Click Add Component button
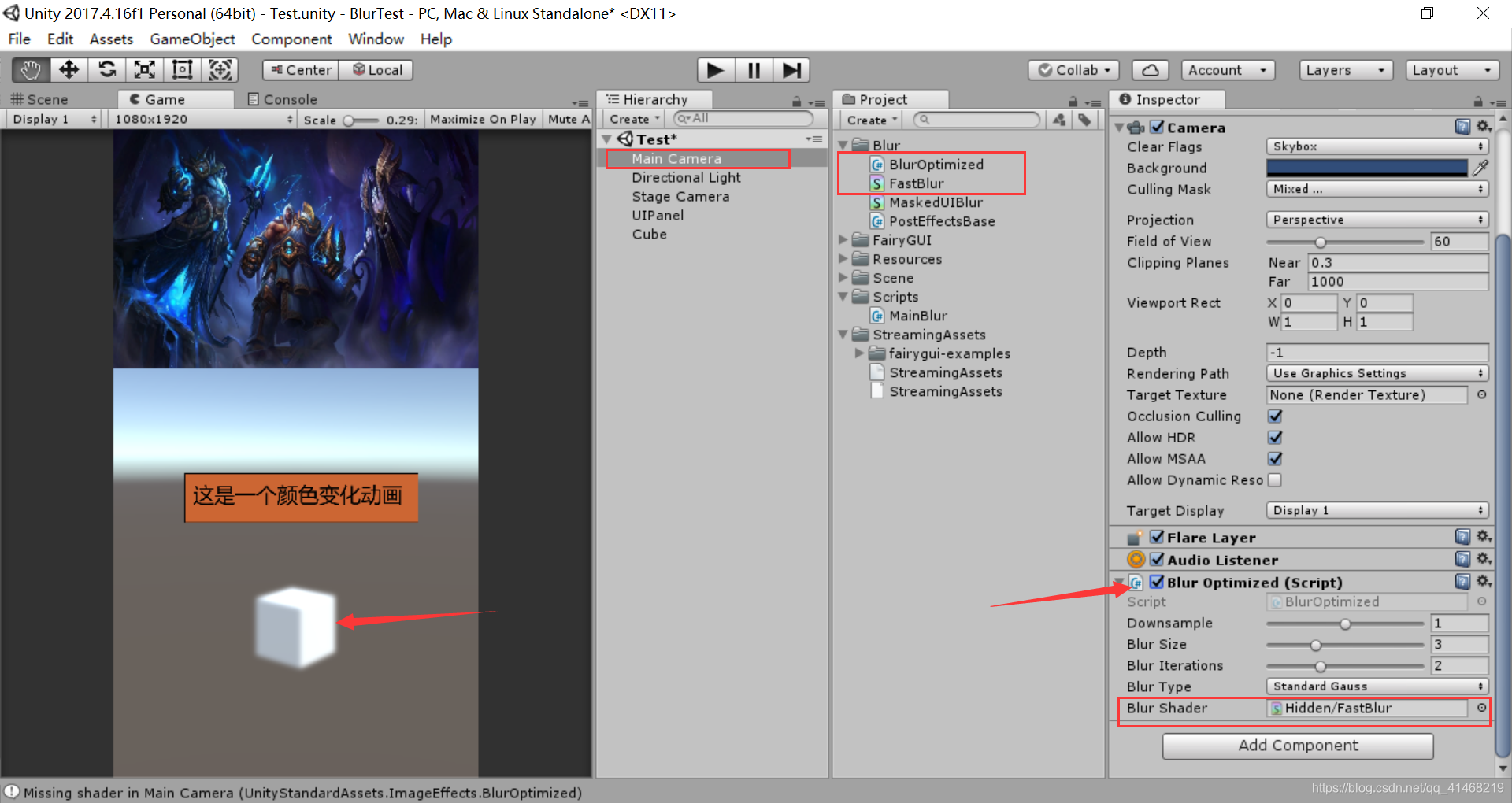The width and height of the screenshot is (1512, 803). tap(1298, 746)
